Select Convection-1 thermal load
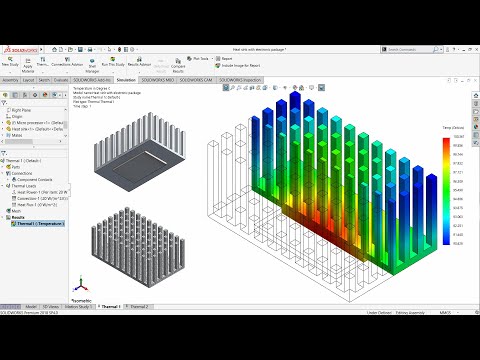 [39, 199]
